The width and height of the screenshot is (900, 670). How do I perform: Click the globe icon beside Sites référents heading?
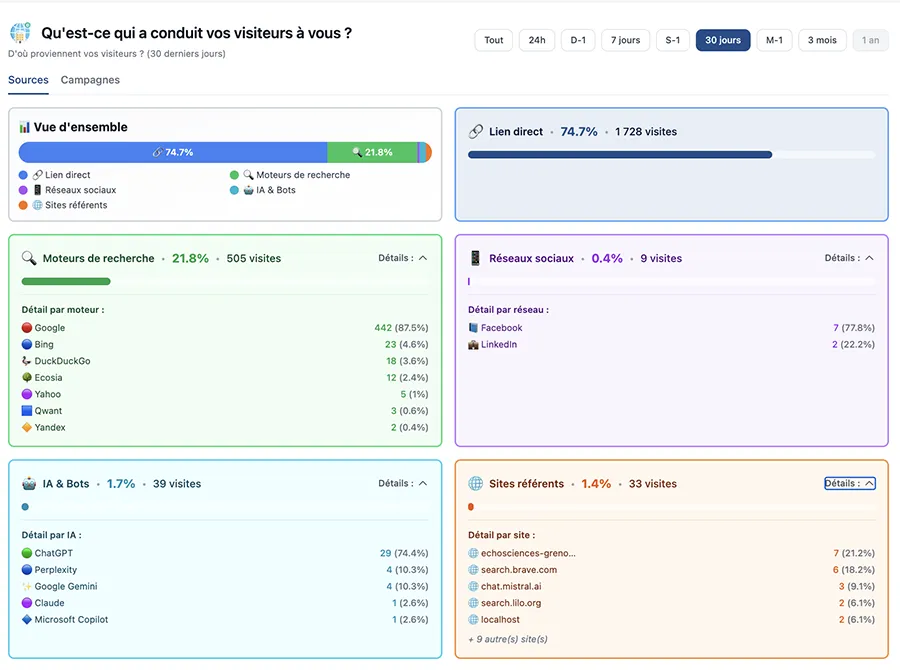coord(476,484)
